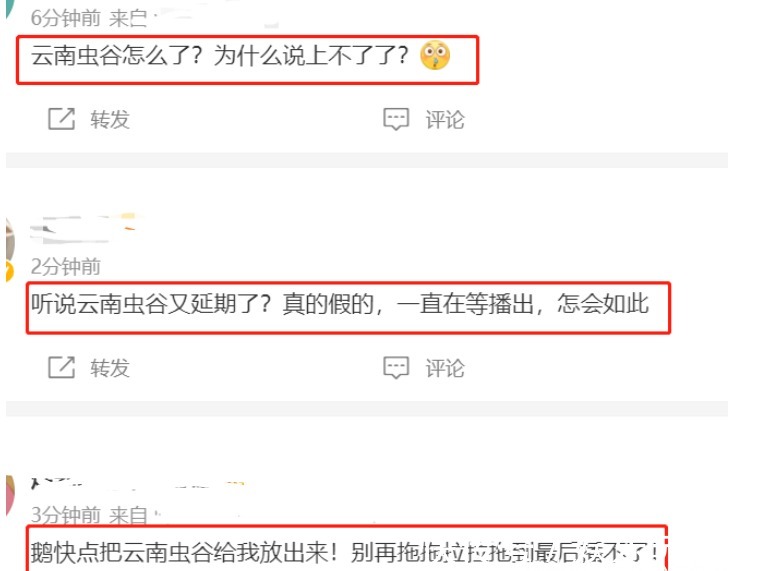
Task: Open post text 听说云南虫谷又延期了
Action: coord(340,304)
